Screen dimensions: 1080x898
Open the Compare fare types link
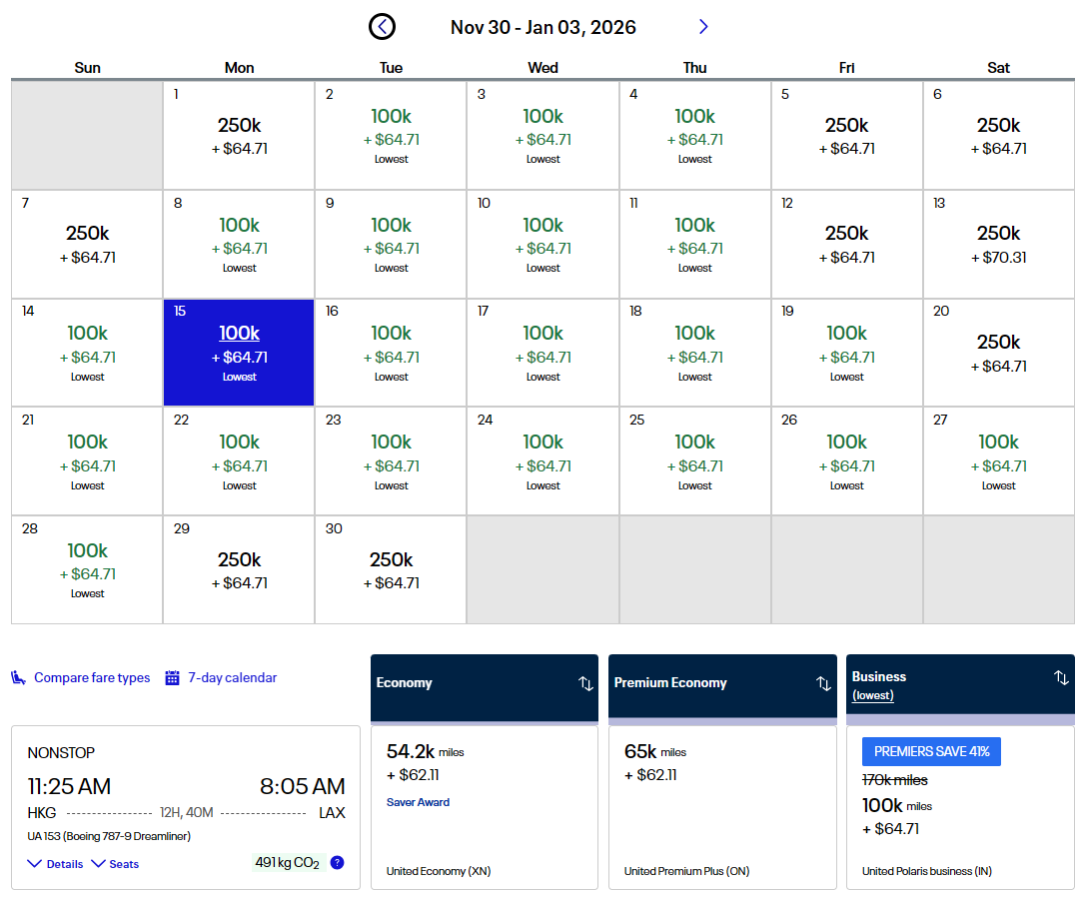[91, 678]
